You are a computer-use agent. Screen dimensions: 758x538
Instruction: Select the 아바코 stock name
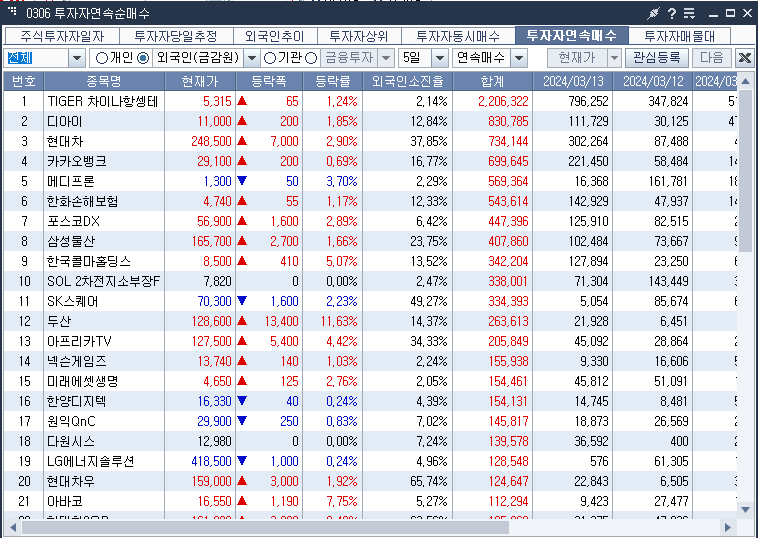pos(64,501)
